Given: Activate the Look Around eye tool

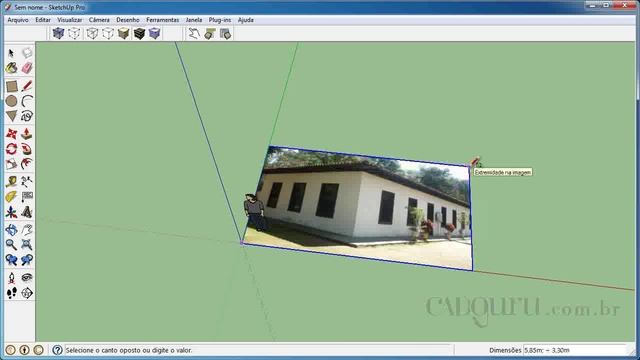Looking at the screenshot, I should [x=27, y=278].
